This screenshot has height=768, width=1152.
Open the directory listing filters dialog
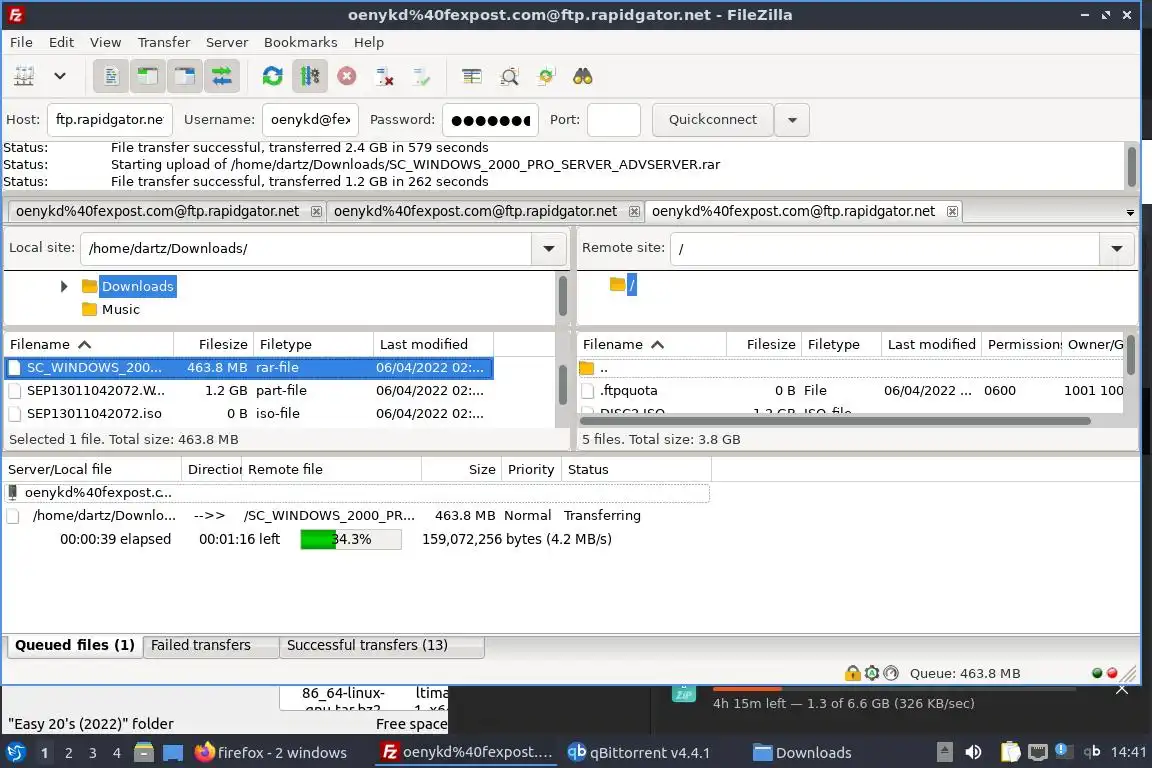pos(472,76)
